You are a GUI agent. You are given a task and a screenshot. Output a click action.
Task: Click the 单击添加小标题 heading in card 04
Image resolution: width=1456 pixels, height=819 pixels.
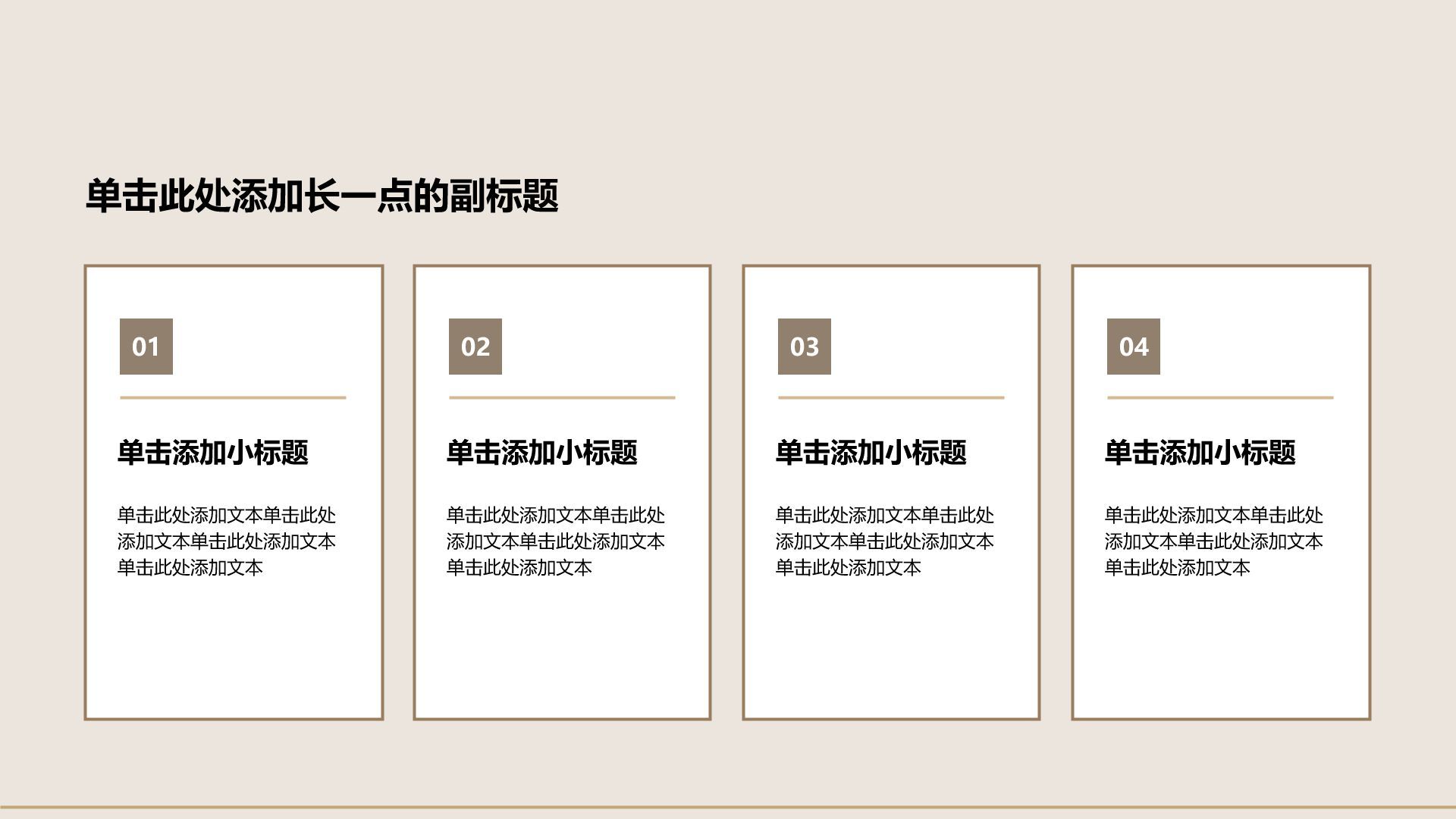(1200, 452)
